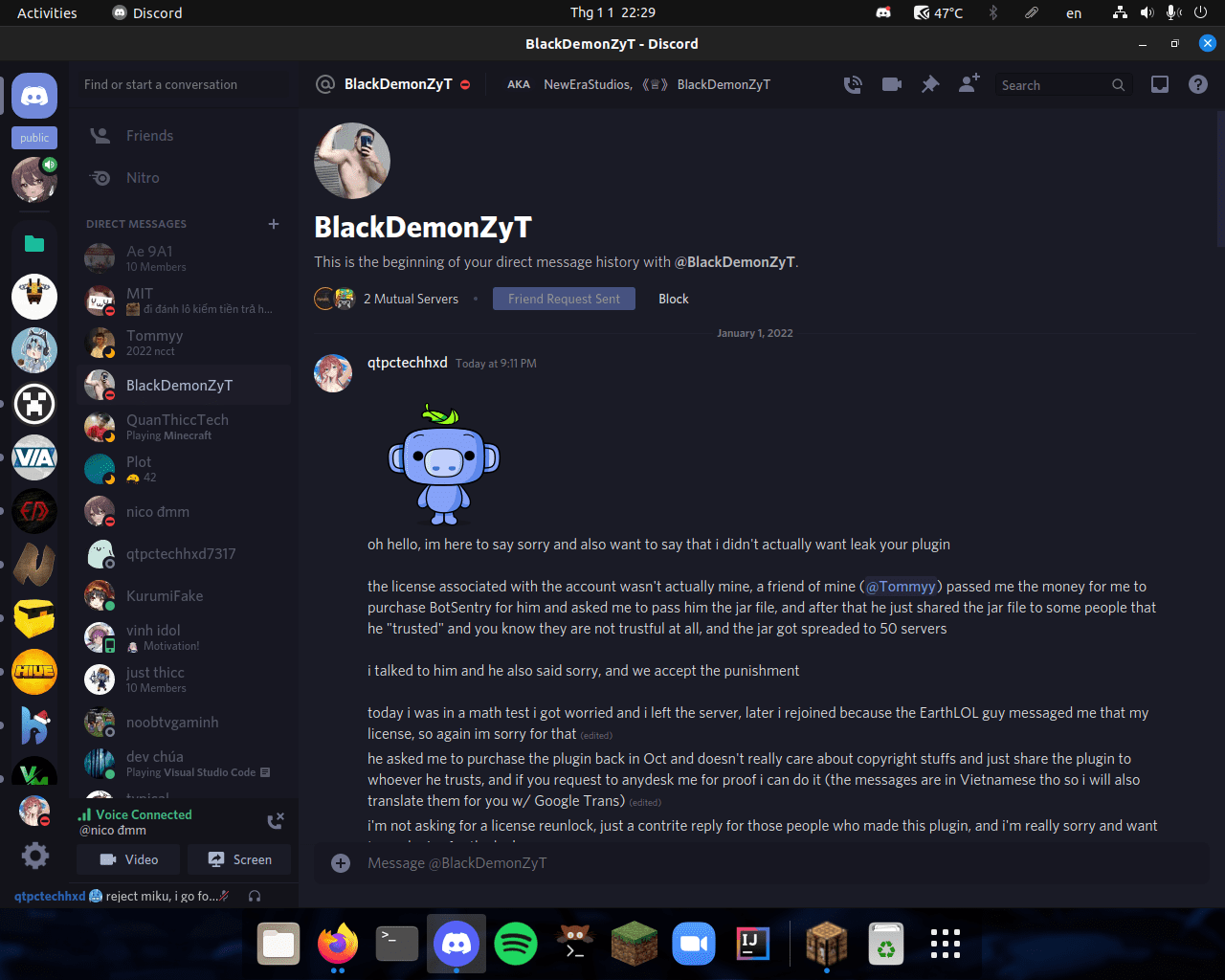Open the Plot direct message
Viewport: 1225px width, 980px height.
click(183, 469)
